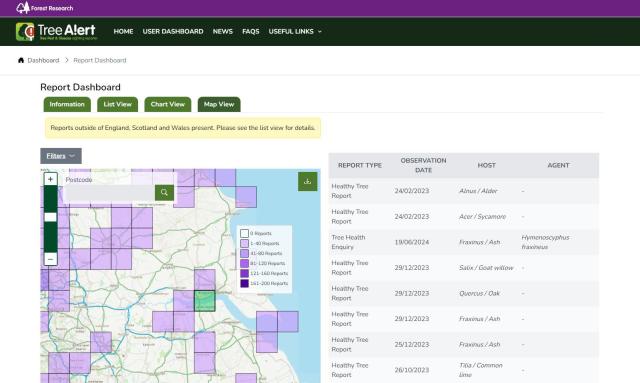
Task: Click the Report Dashboard page heading
Action: (x=80, y=87)
